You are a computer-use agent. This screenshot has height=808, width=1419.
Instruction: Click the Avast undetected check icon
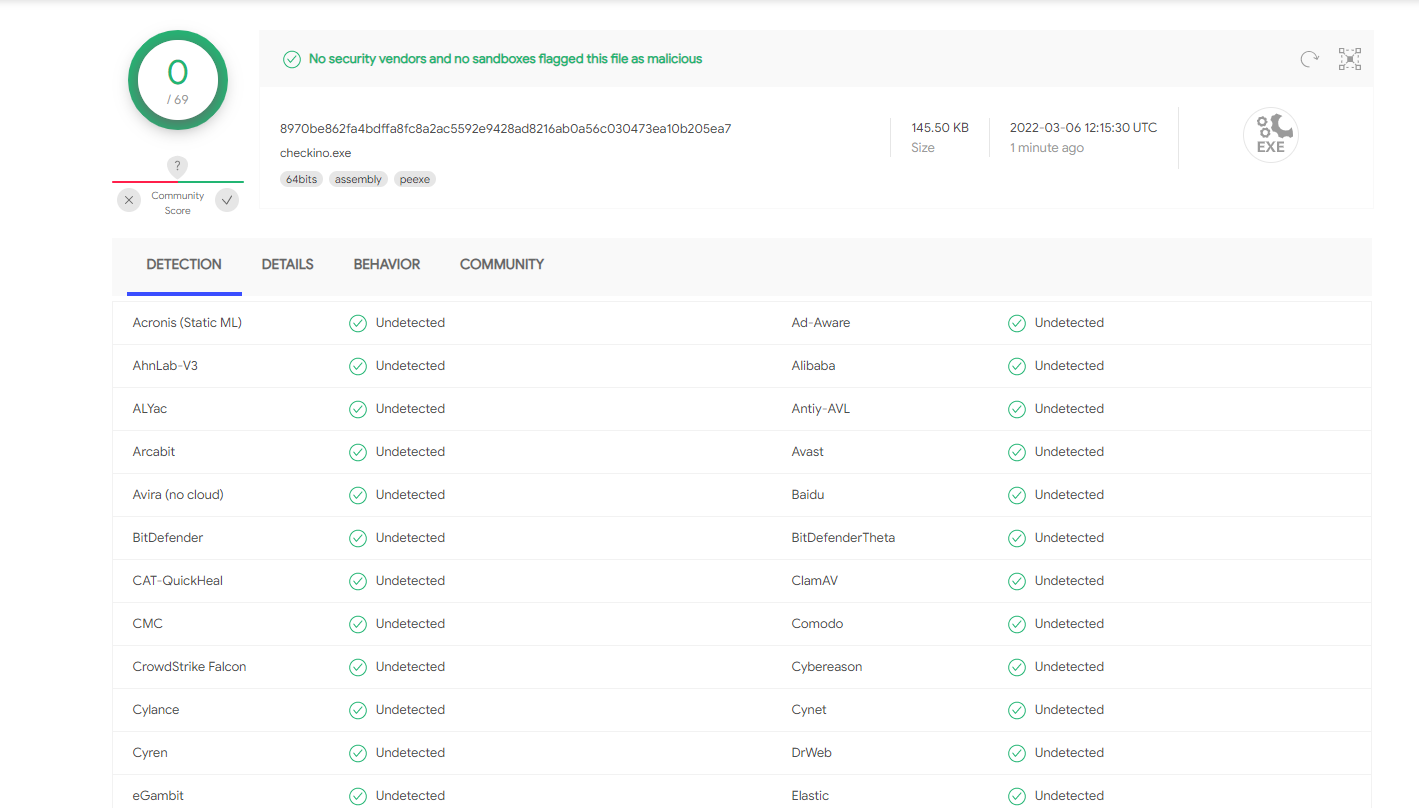coord(1017,452)
